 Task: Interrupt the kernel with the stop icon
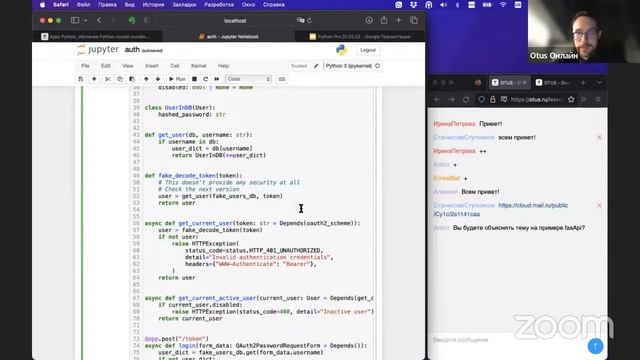point(194,79)
